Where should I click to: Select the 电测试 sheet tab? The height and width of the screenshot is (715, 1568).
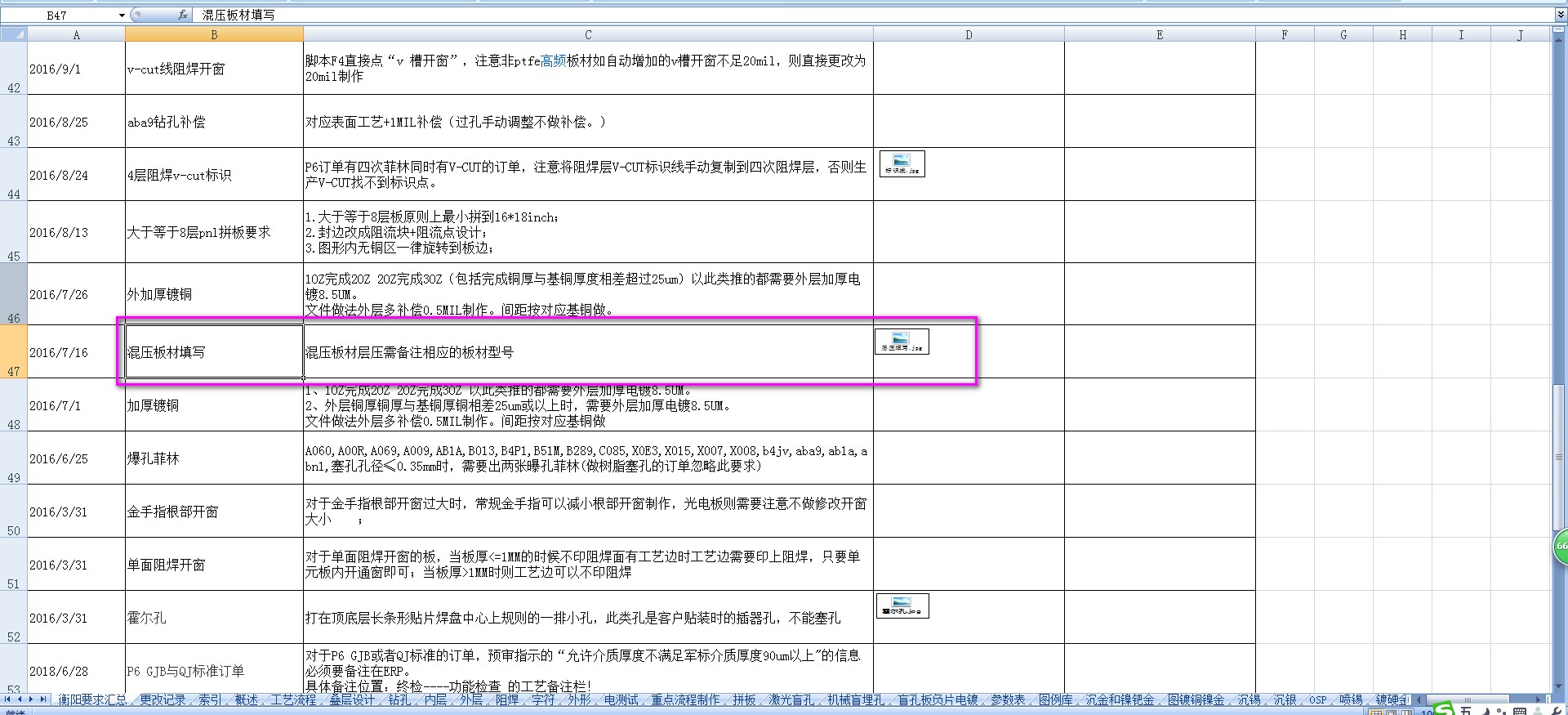click(x=621, y=699)
